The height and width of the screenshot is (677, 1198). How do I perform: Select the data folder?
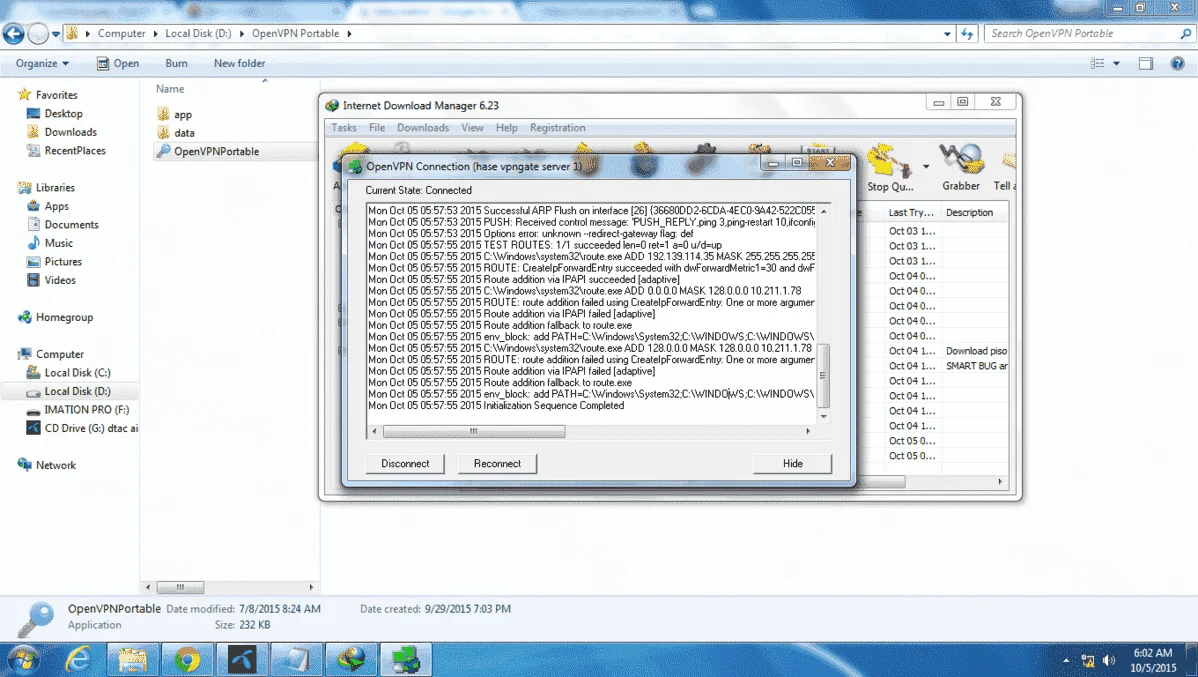tap(184, 133)
